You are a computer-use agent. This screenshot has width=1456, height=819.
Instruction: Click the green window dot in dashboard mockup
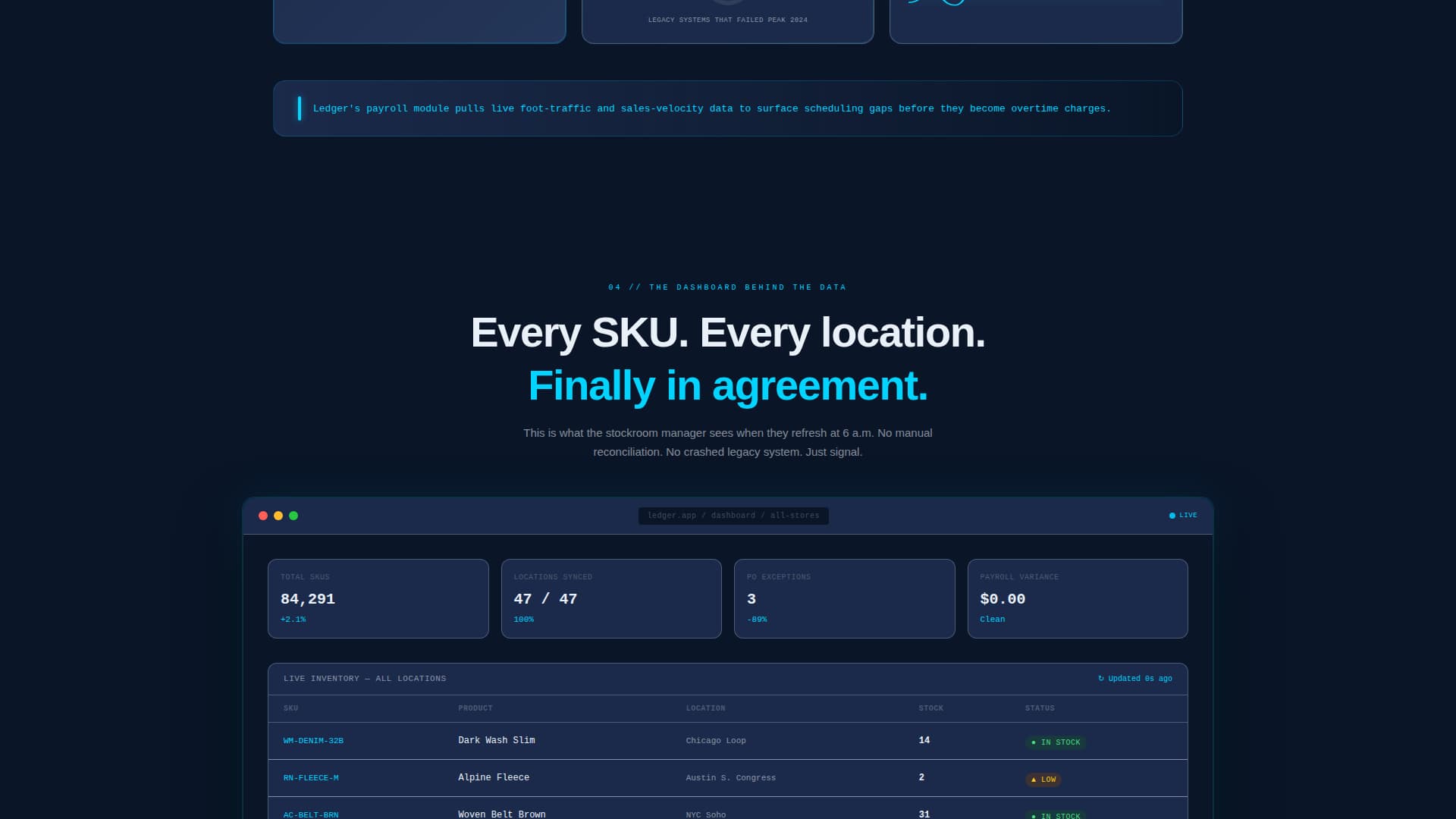click(x=293, y=516)
